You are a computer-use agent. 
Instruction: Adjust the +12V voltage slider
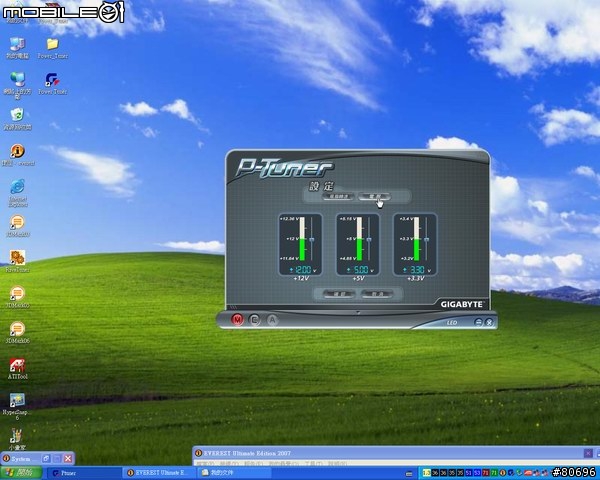tap(312, 239)
